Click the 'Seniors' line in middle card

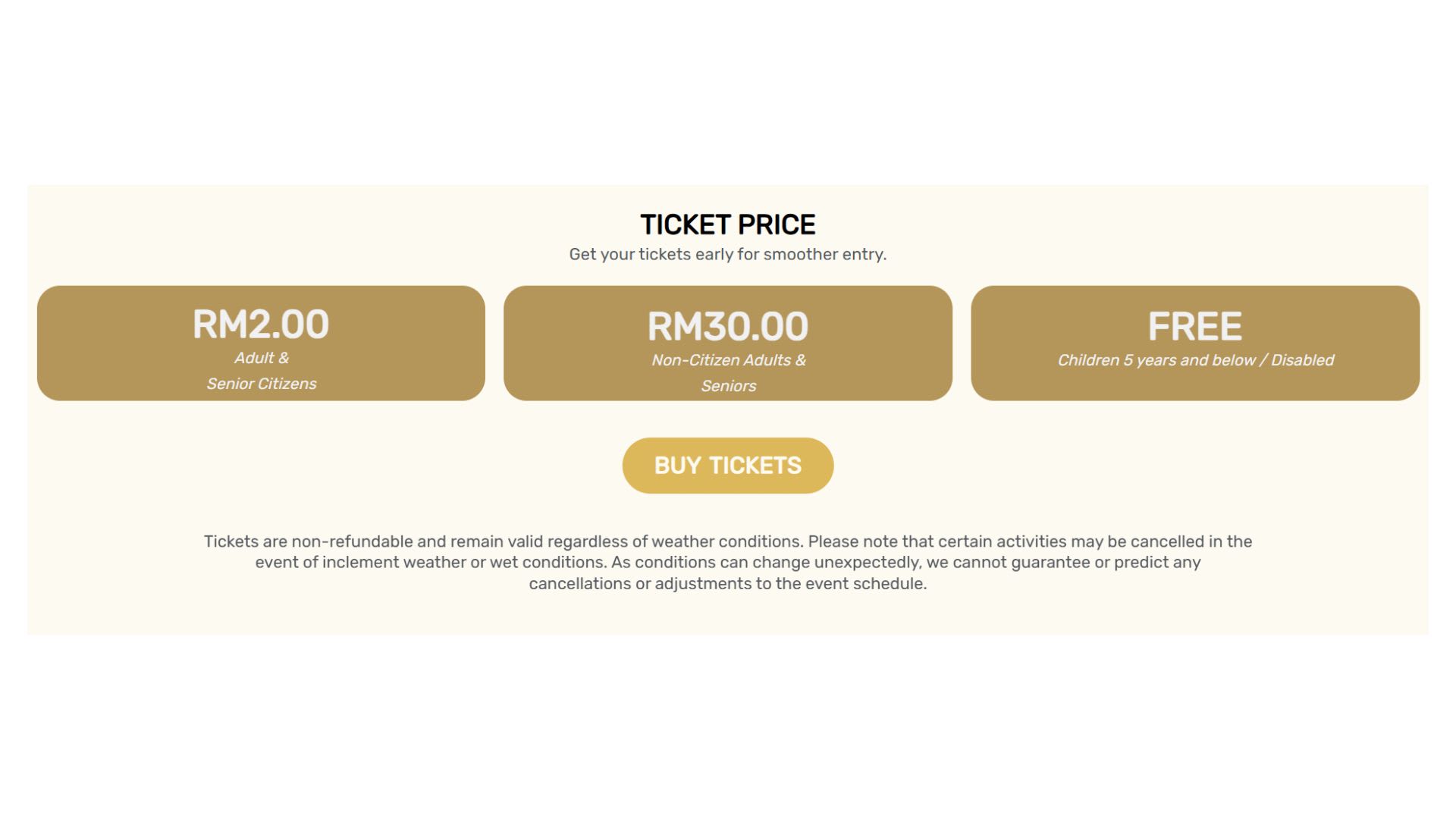(728, 386)
